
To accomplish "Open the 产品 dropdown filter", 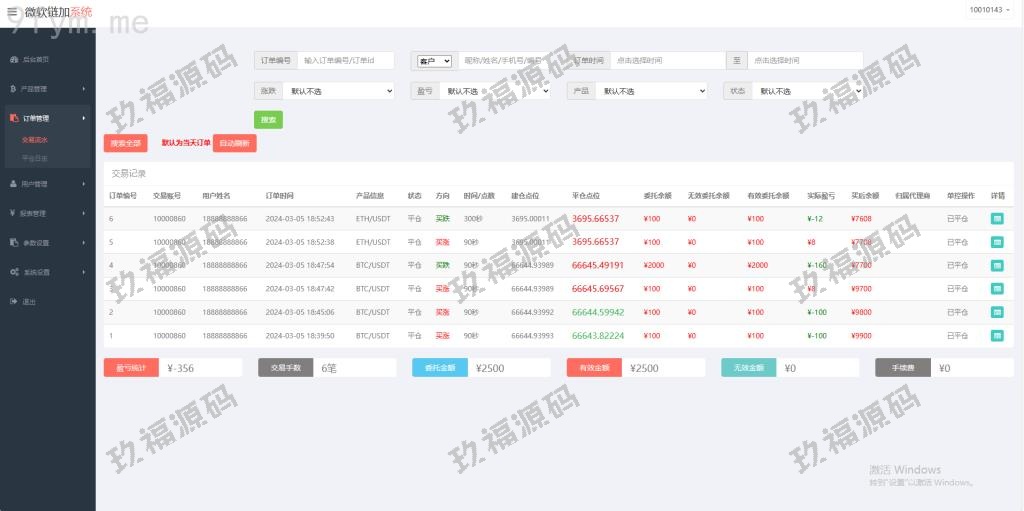I will coord(651,91).
